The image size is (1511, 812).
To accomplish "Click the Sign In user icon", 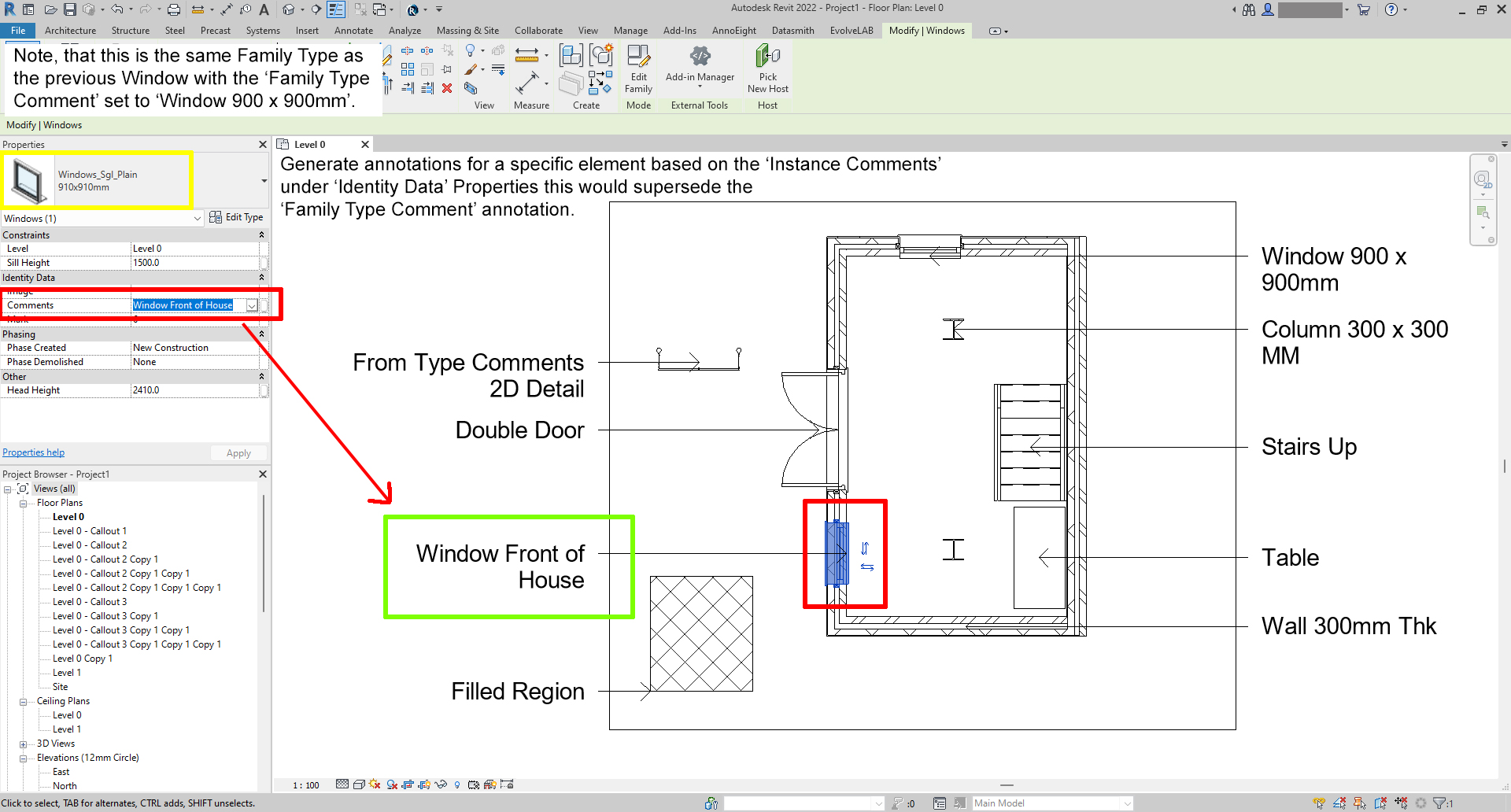I will pos(1268,9).
